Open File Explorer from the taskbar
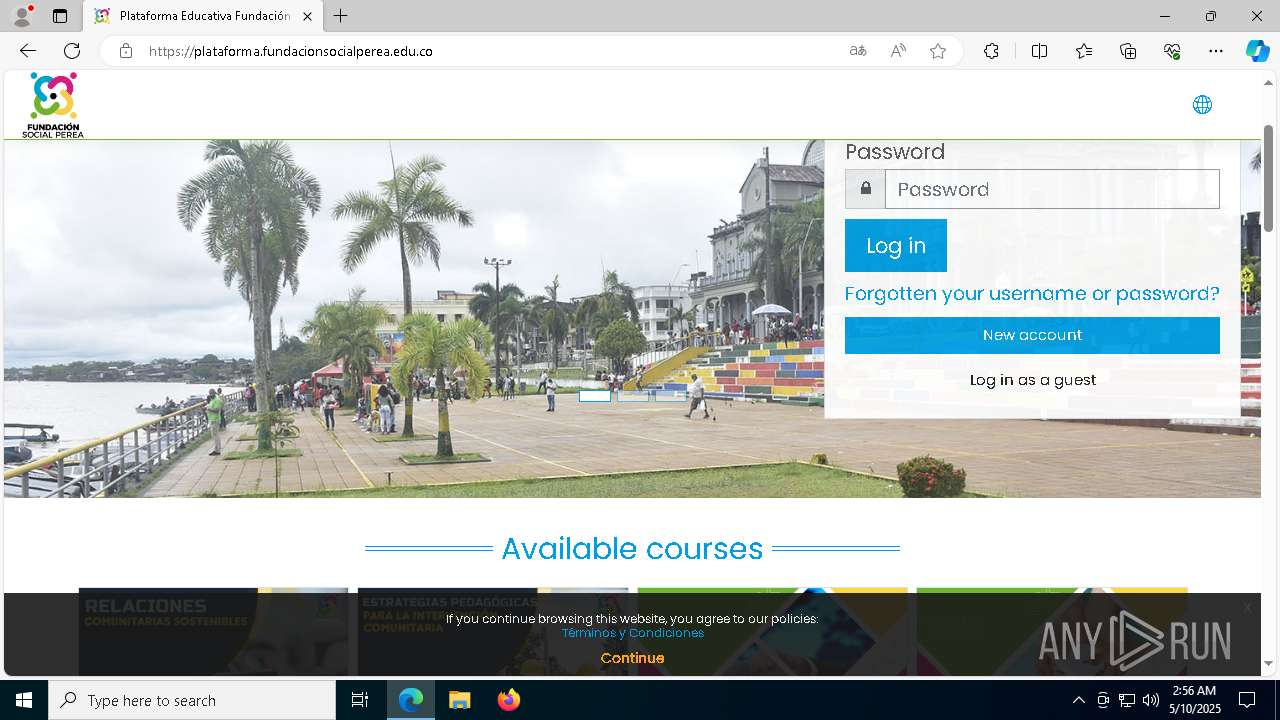 (459, 700)
